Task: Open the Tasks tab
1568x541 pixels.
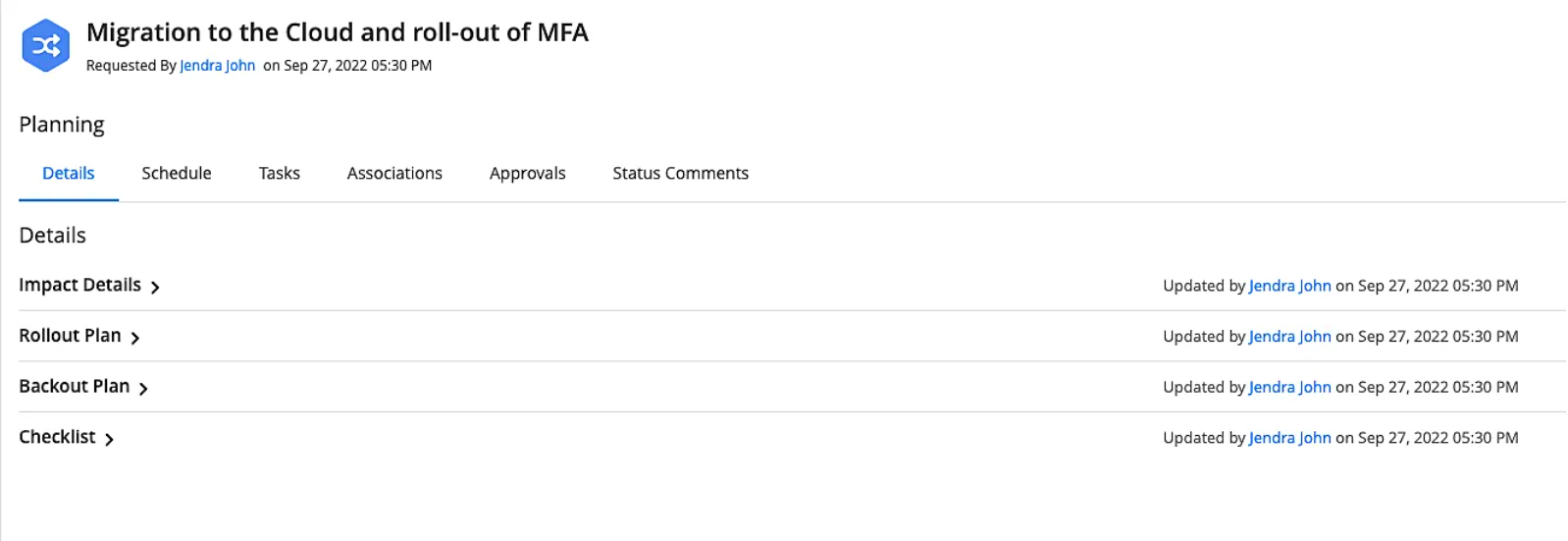Action: coord(280,174)
